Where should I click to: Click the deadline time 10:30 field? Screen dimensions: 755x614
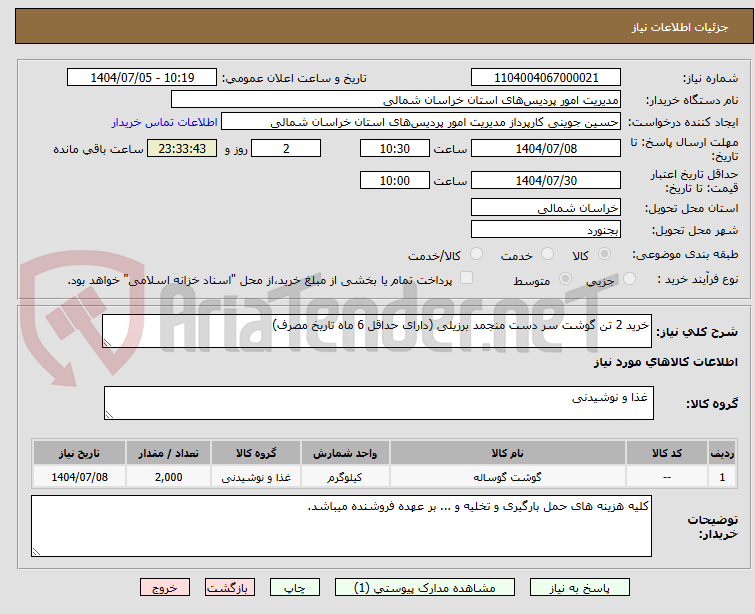click(x=395, y=148)
